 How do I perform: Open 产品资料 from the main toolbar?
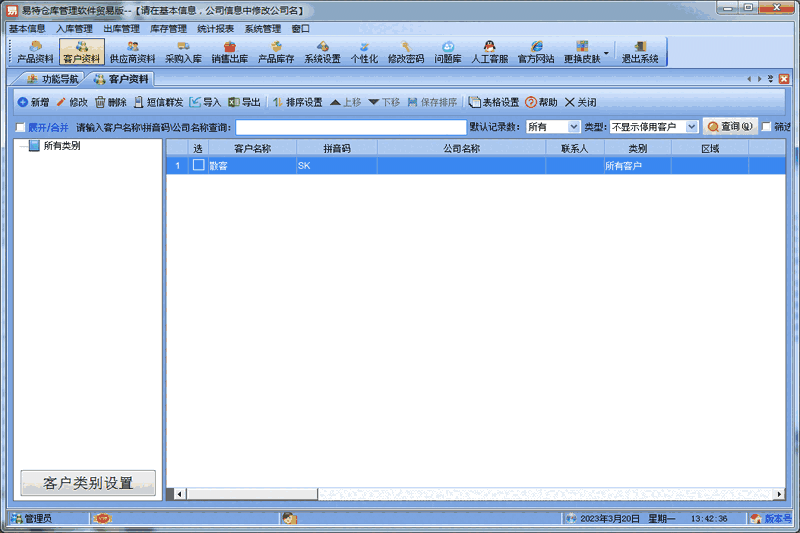[x=35, y=52]
